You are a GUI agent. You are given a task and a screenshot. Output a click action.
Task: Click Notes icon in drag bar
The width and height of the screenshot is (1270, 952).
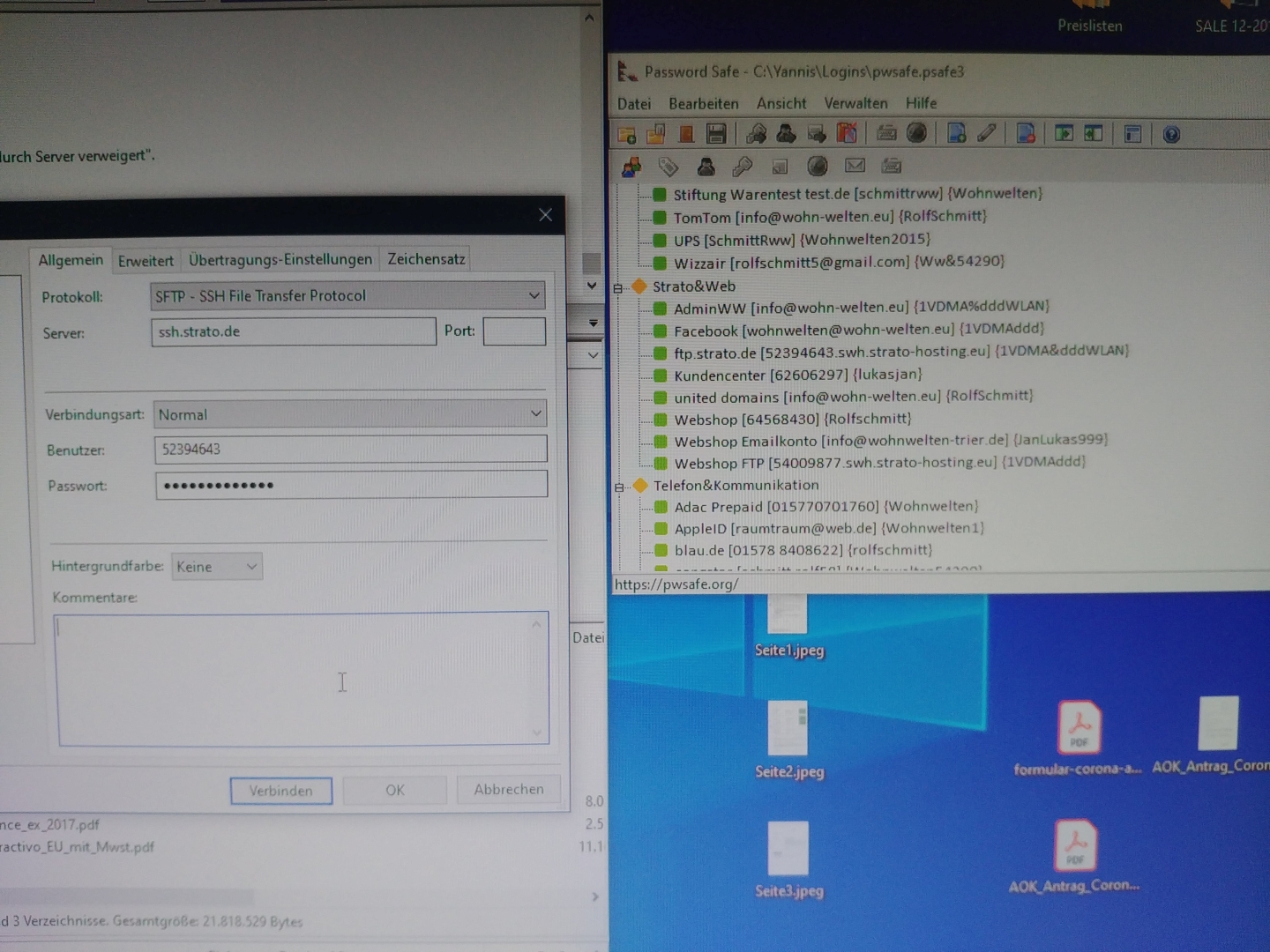[x=780, y=166]
